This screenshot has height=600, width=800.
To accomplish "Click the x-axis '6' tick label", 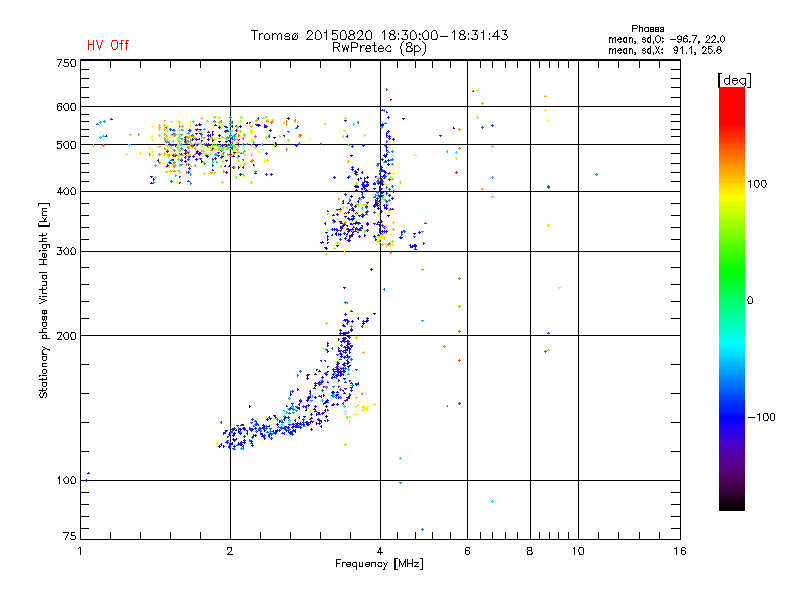I will [x=467, y=551].
